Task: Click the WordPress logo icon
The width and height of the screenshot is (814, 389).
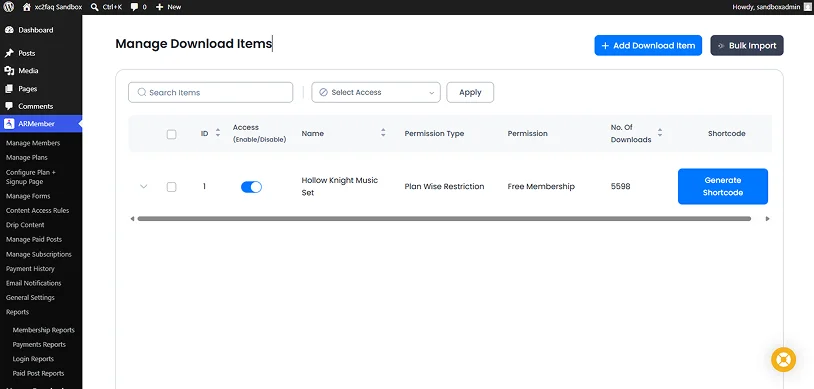Action: tap(9, 7)
